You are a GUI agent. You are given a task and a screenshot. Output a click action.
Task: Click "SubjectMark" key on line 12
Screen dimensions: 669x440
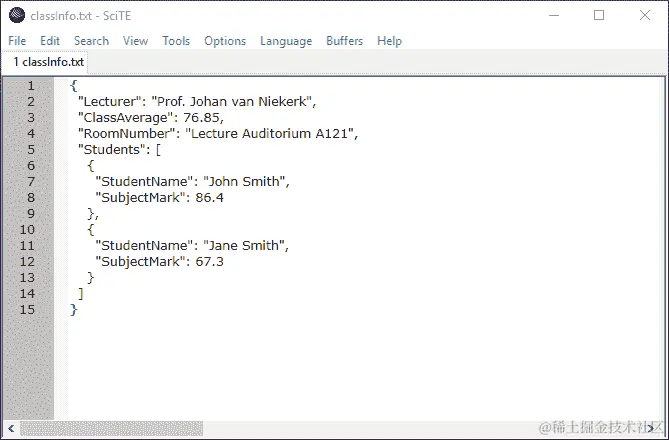(x=140, y=262)
